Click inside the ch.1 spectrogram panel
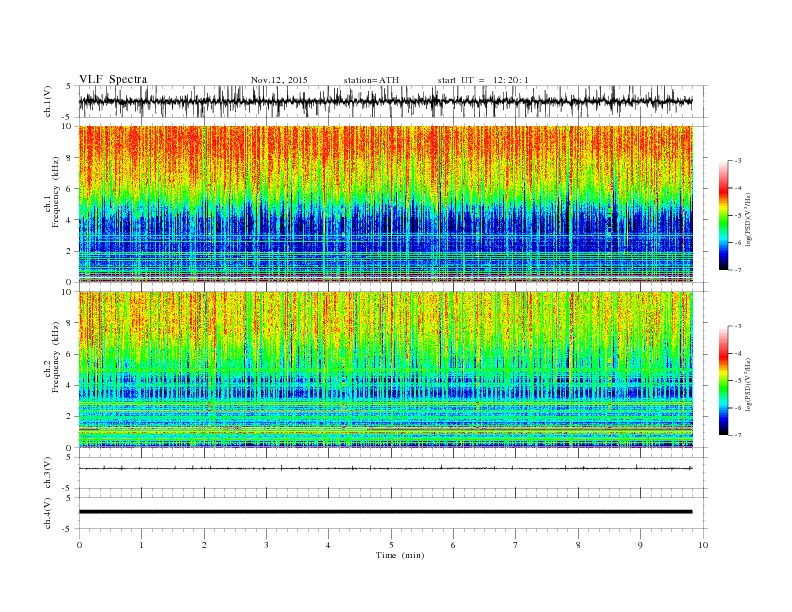This screenshot has width=792, height=612. [385, 203]
